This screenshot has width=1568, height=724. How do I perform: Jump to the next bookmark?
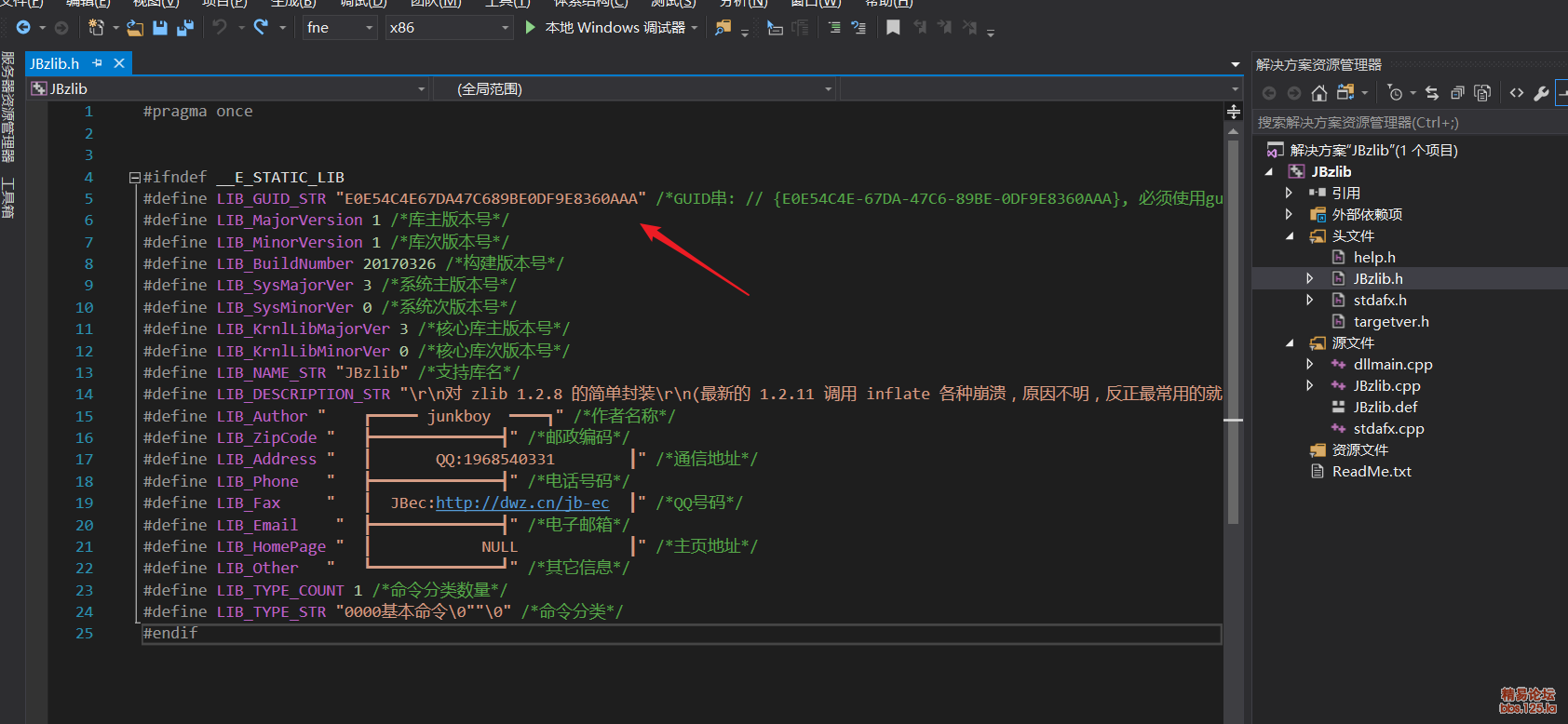[x=944, y=27]
